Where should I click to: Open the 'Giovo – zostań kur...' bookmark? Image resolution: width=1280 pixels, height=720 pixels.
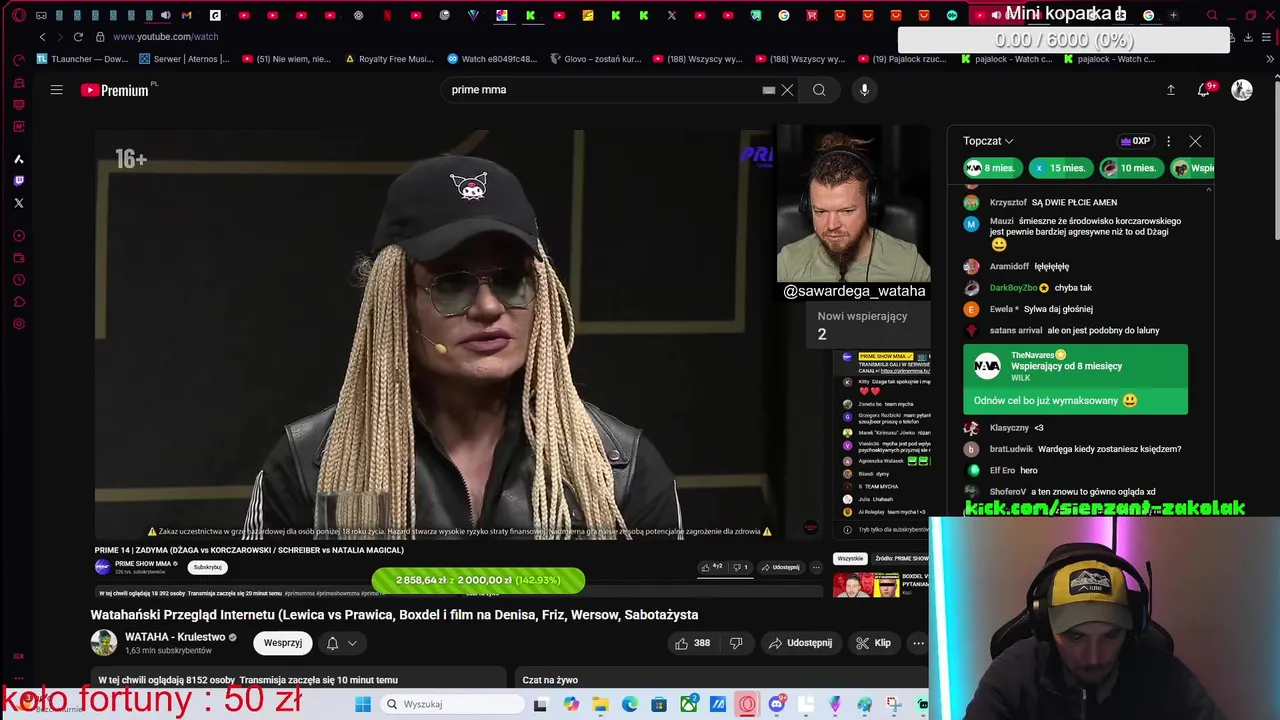click(595, 59)
